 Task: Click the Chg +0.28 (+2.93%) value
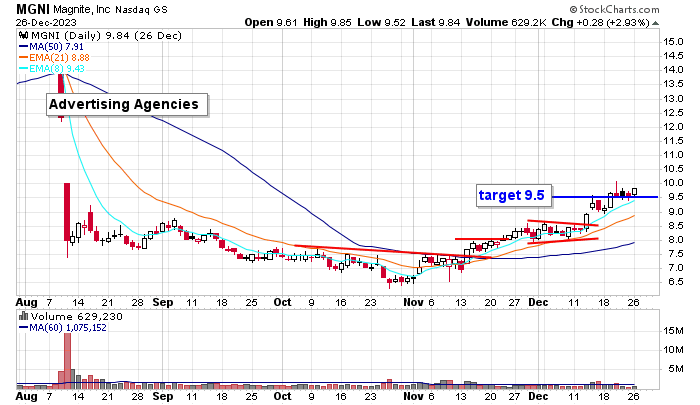600,22
